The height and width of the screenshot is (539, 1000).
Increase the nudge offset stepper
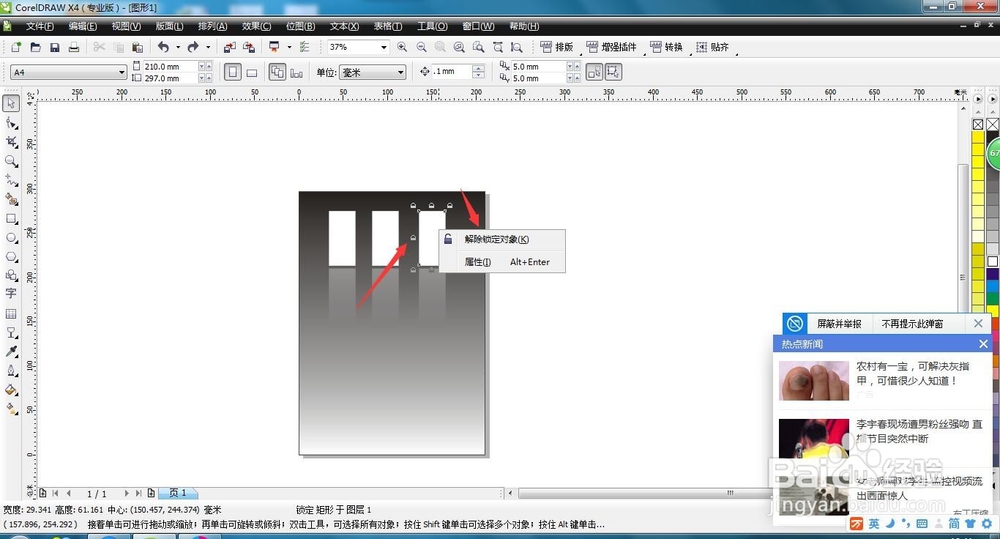(479, 68)
